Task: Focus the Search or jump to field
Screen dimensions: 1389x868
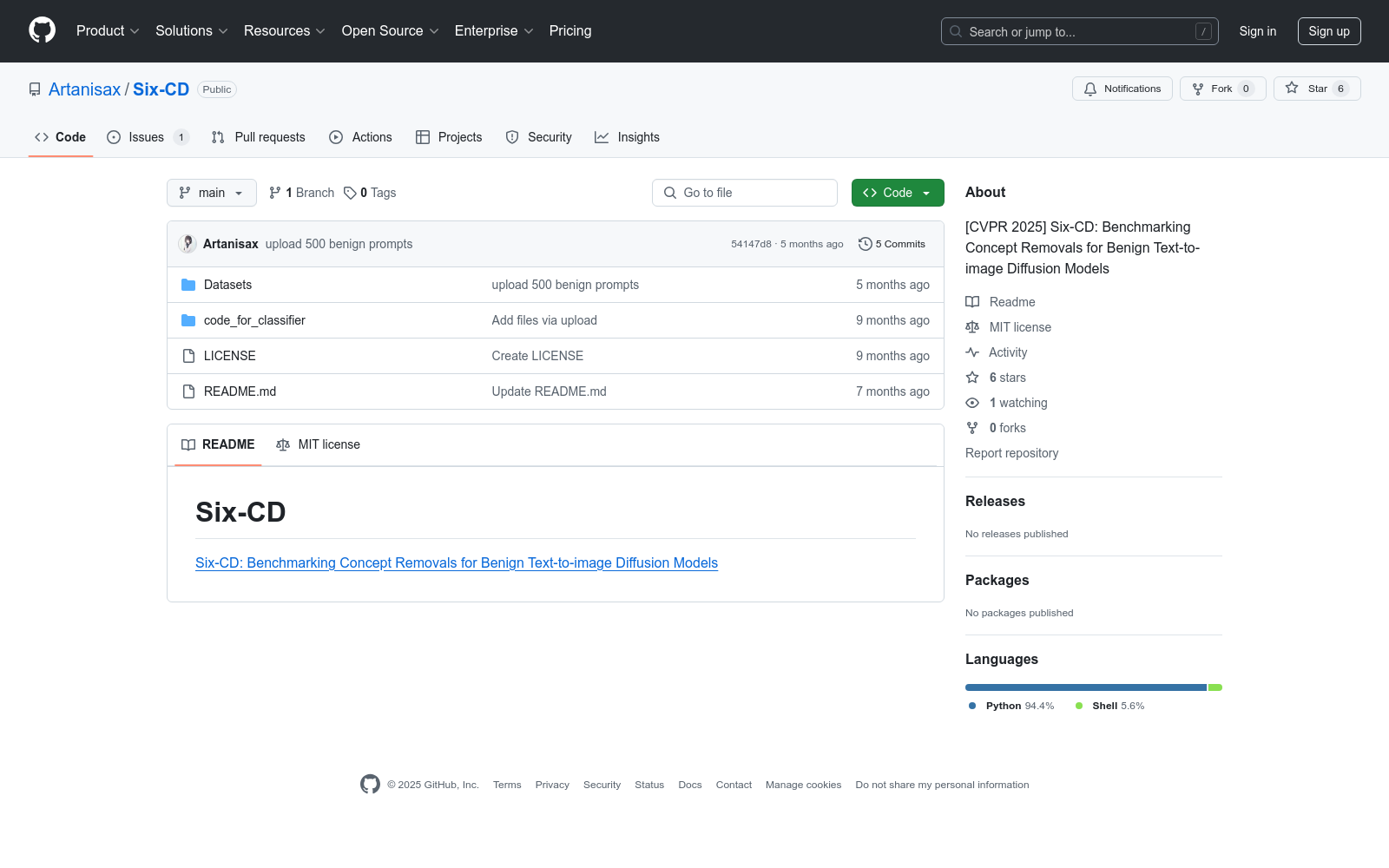Action: coord(1080,31)
